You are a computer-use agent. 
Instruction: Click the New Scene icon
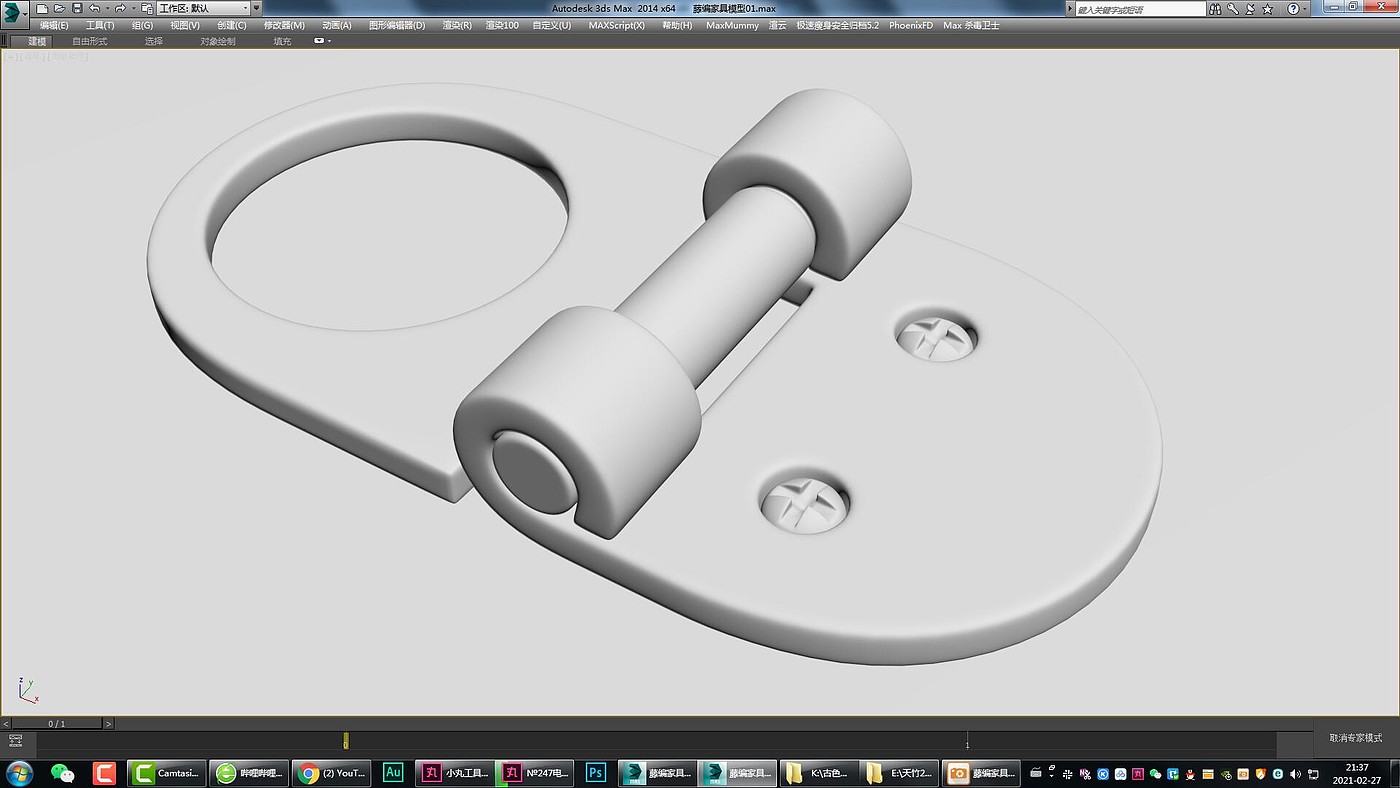[42, 8]
